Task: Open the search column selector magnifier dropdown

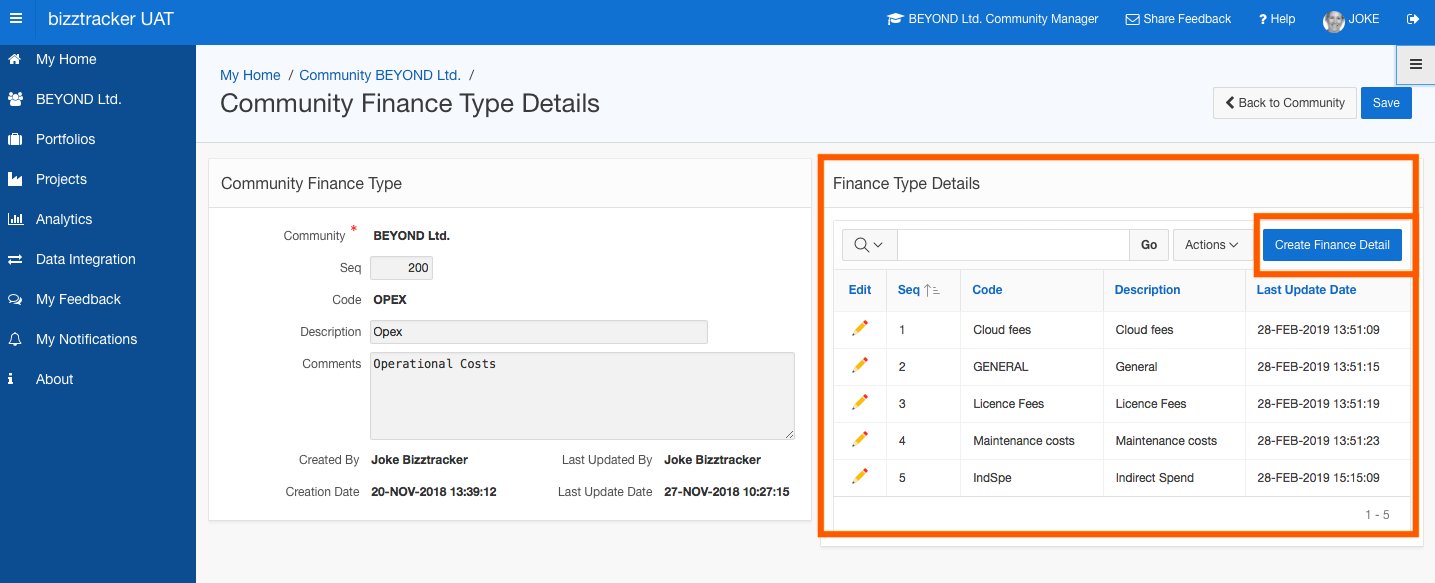Action: tap(870, 245)
